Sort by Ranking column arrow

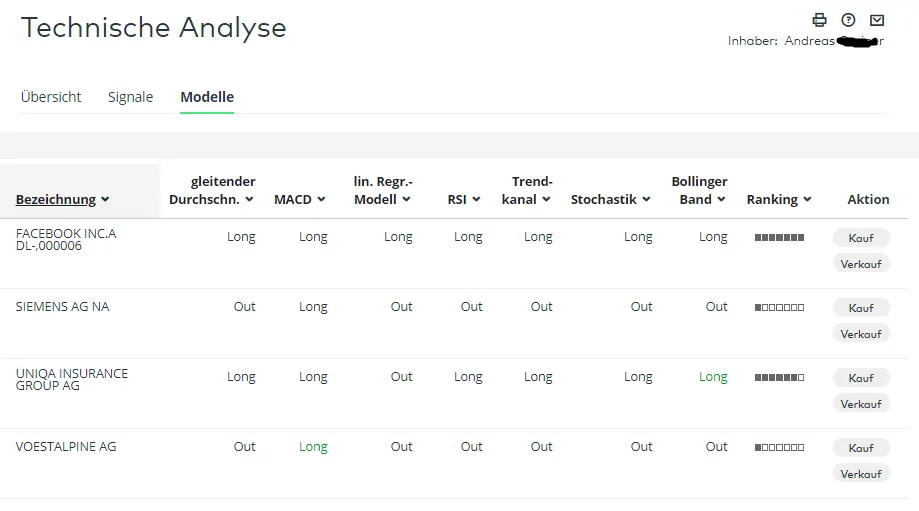click(x=808, y=200)
